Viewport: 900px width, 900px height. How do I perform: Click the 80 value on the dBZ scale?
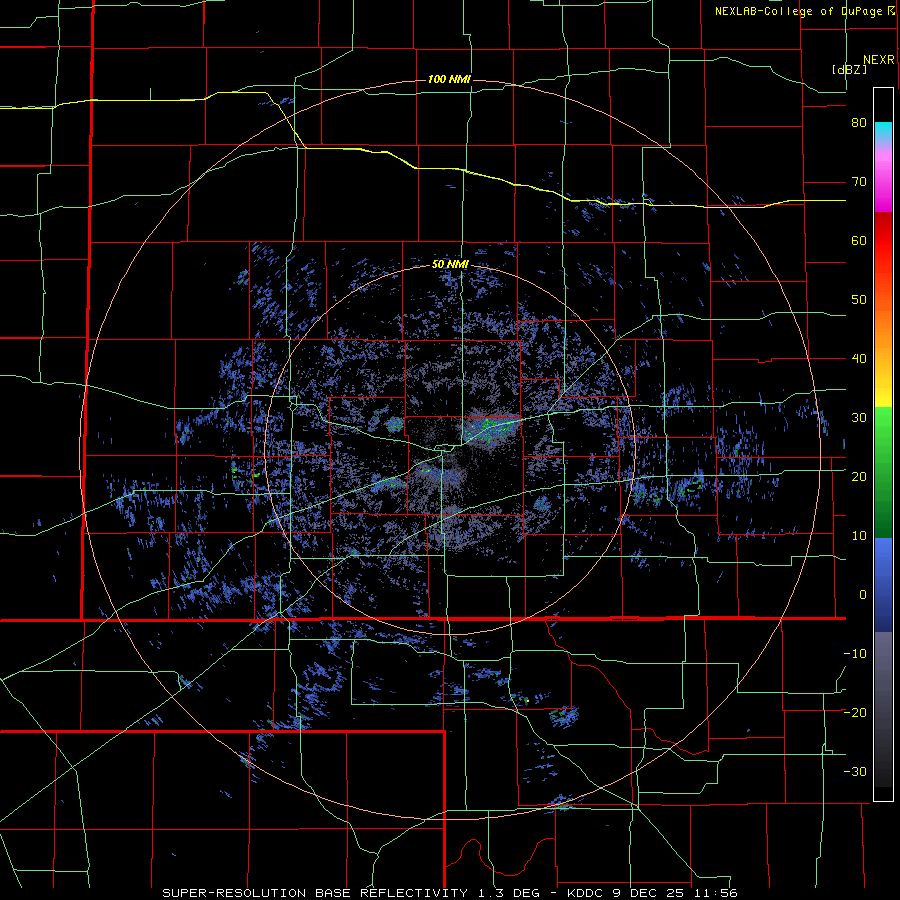click(859, 123)
